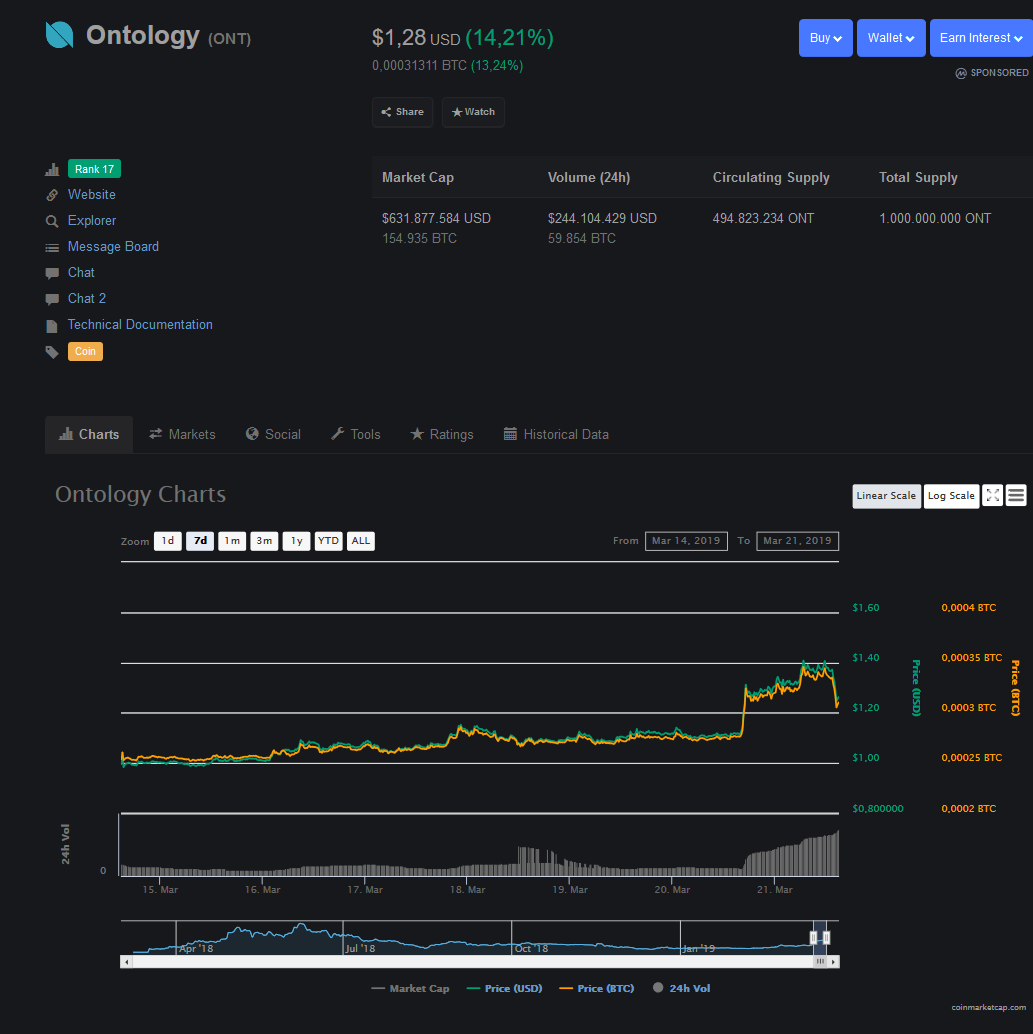Toggle Market Cap series in legend
1033x1034 pixels.
(x=410, y=988)
